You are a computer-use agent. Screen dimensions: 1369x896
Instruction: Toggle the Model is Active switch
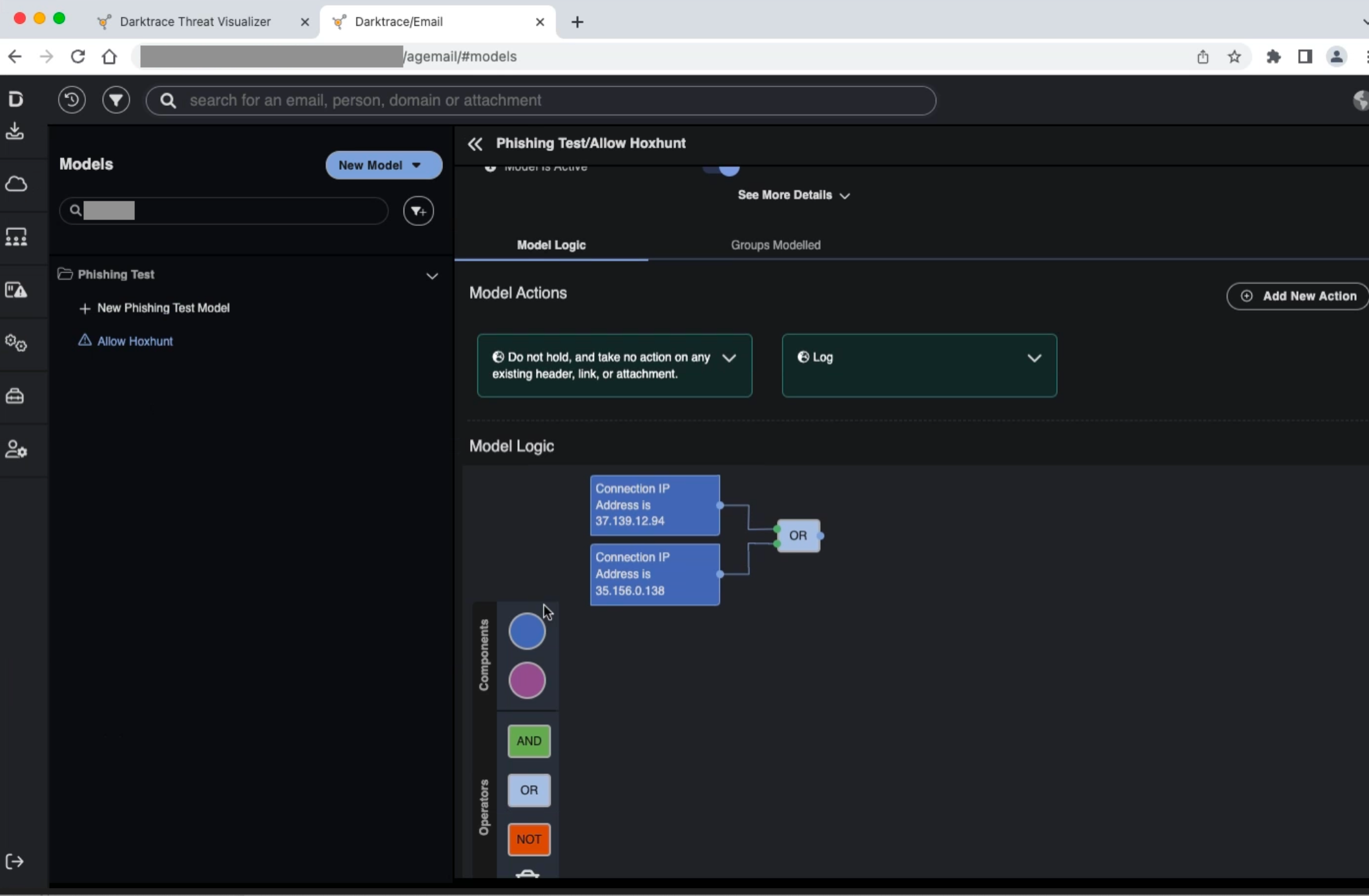(721, 170)
